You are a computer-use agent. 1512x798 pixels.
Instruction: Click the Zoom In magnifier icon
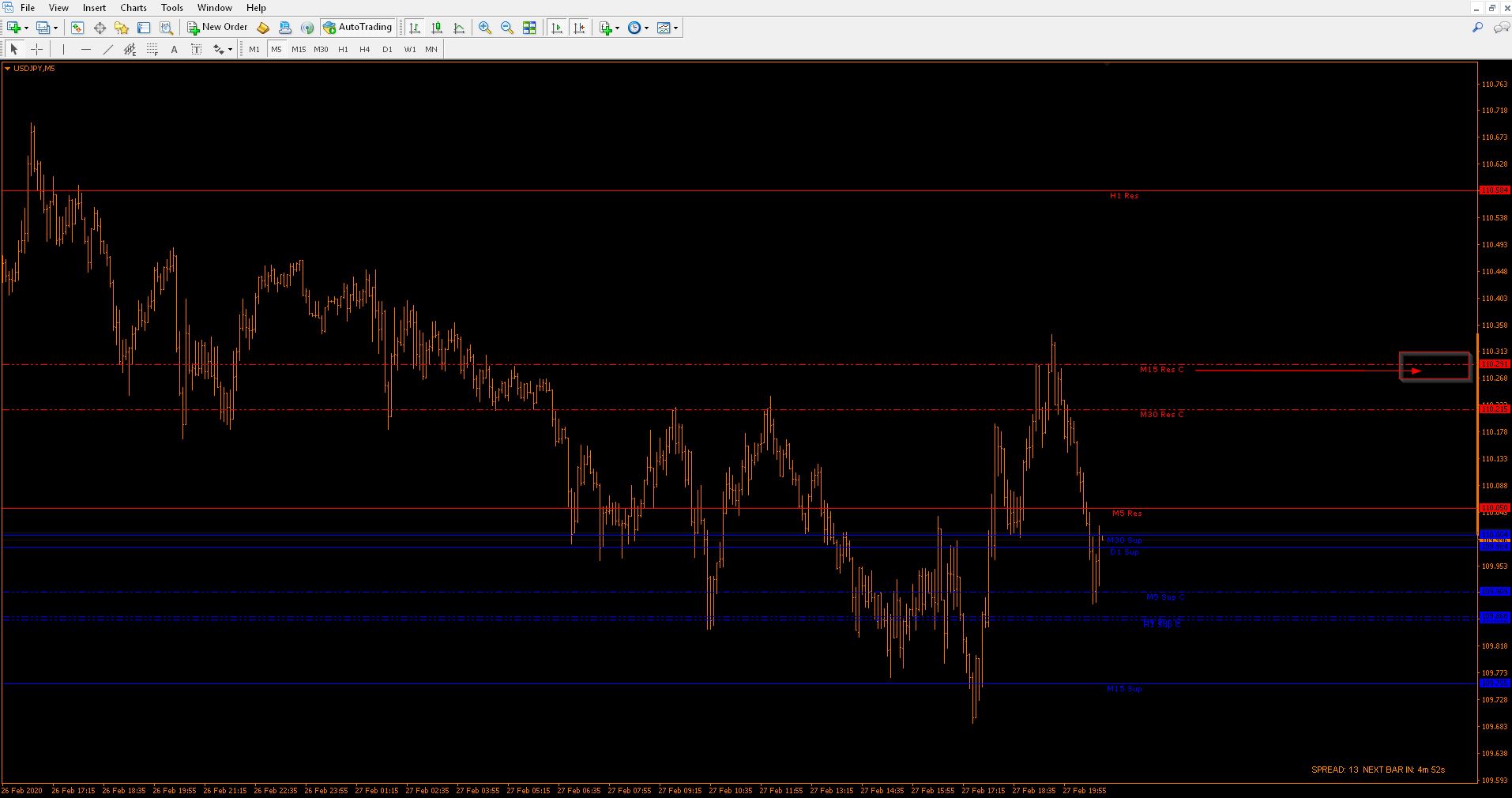(485, 28)
